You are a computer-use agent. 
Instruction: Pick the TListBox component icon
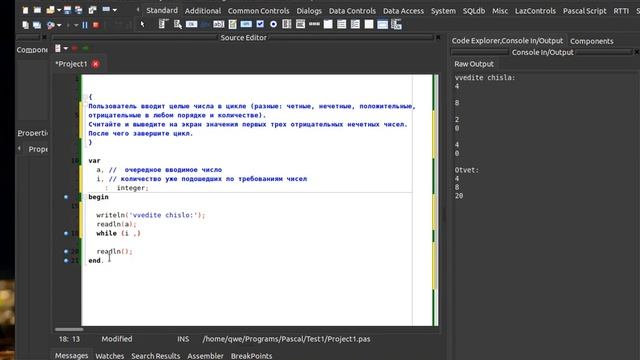(x=287, y=24)
